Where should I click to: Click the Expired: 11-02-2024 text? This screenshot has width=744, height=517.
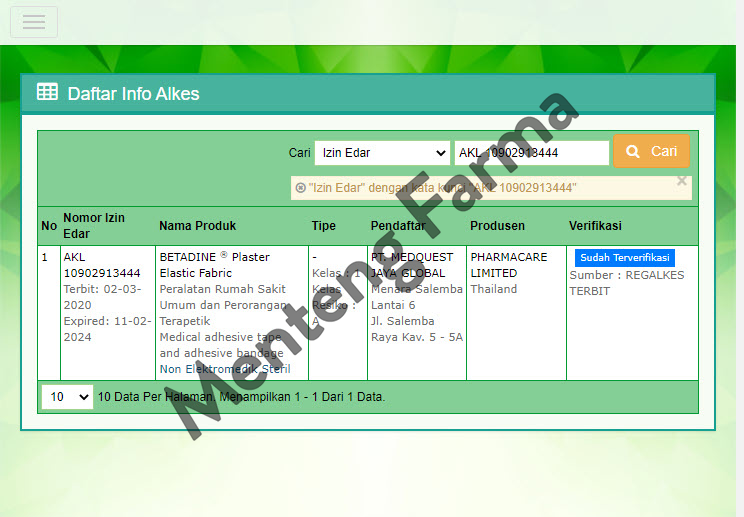click(107, 329)
